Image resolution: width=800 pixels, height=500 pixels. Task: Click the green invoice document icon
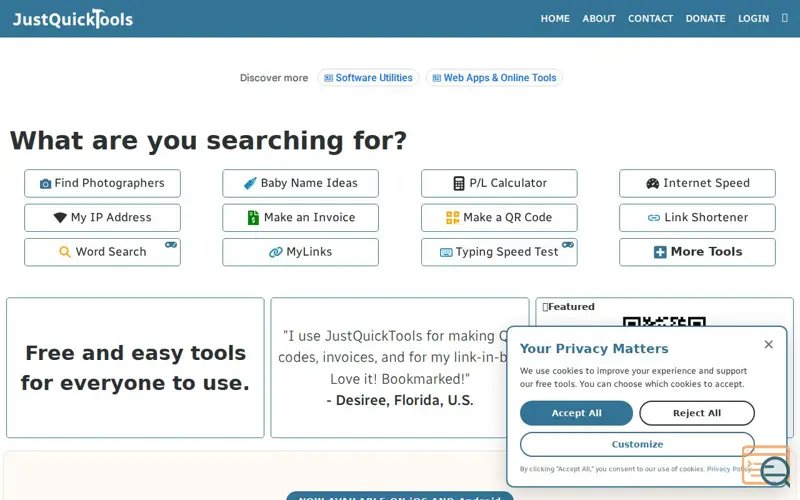pyautogui.click(x=253, y=217)
